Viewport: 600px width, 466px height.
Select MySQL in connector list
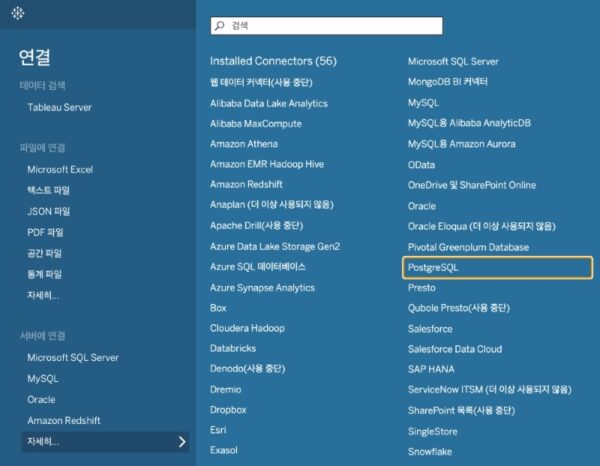coord(423,103)
